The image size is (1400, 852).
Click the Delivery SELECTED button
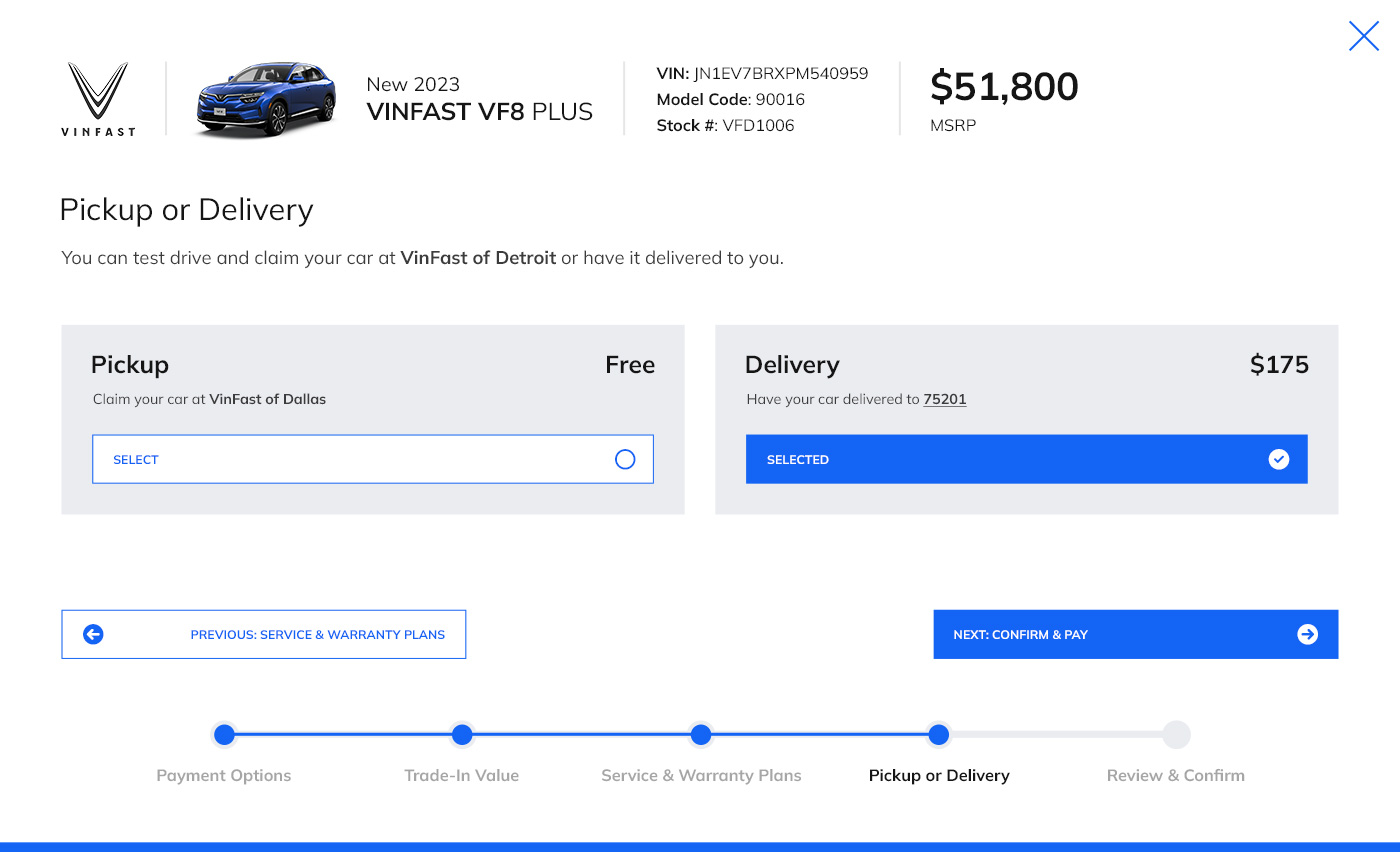[x=1027, y=459]
